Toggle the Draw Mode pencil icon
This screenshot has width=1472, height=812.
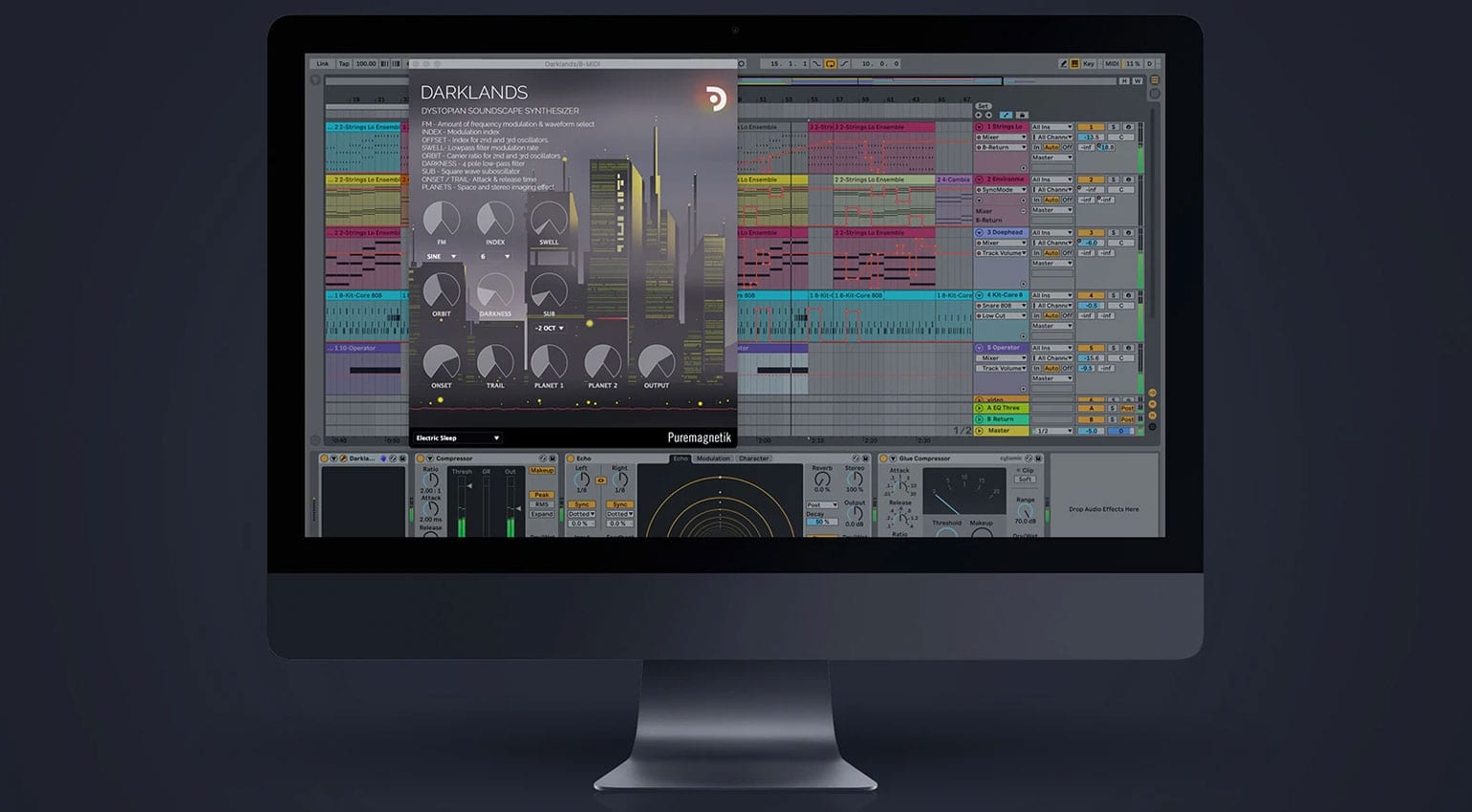tap(1063, 64)
